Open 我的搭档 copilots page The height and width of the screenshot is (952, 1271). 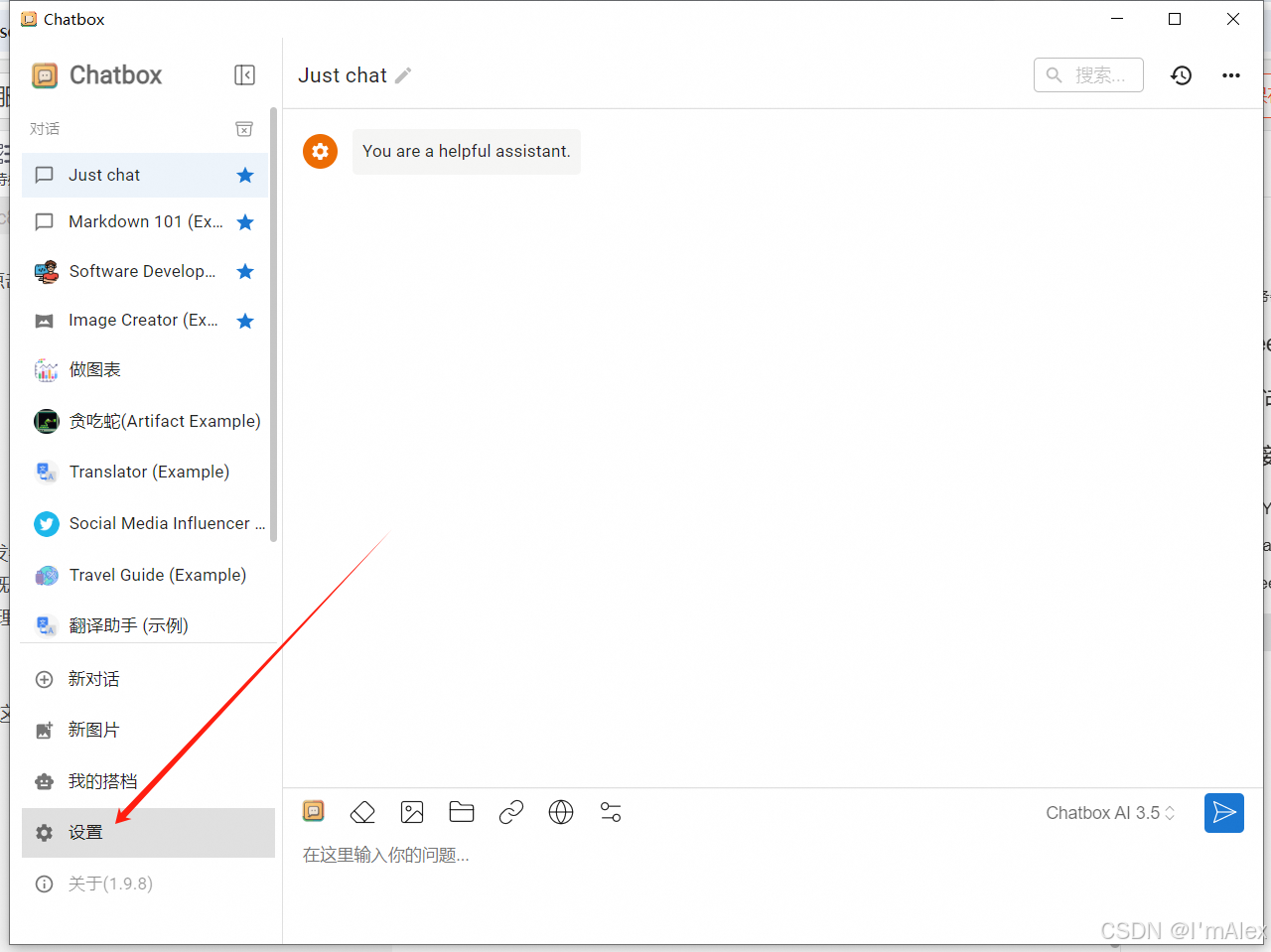pyautogui.click(x=148, y=781)
